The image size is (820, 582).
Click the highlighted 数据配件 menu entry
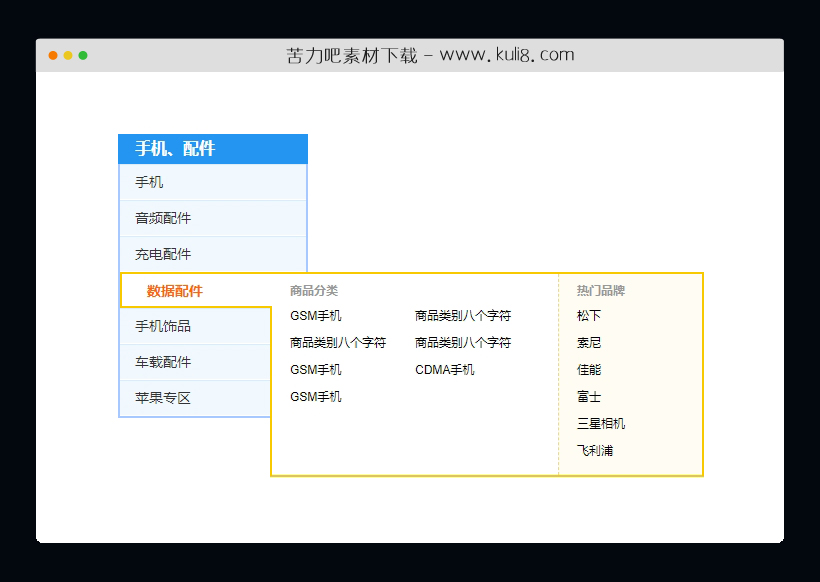click(172, 290)
